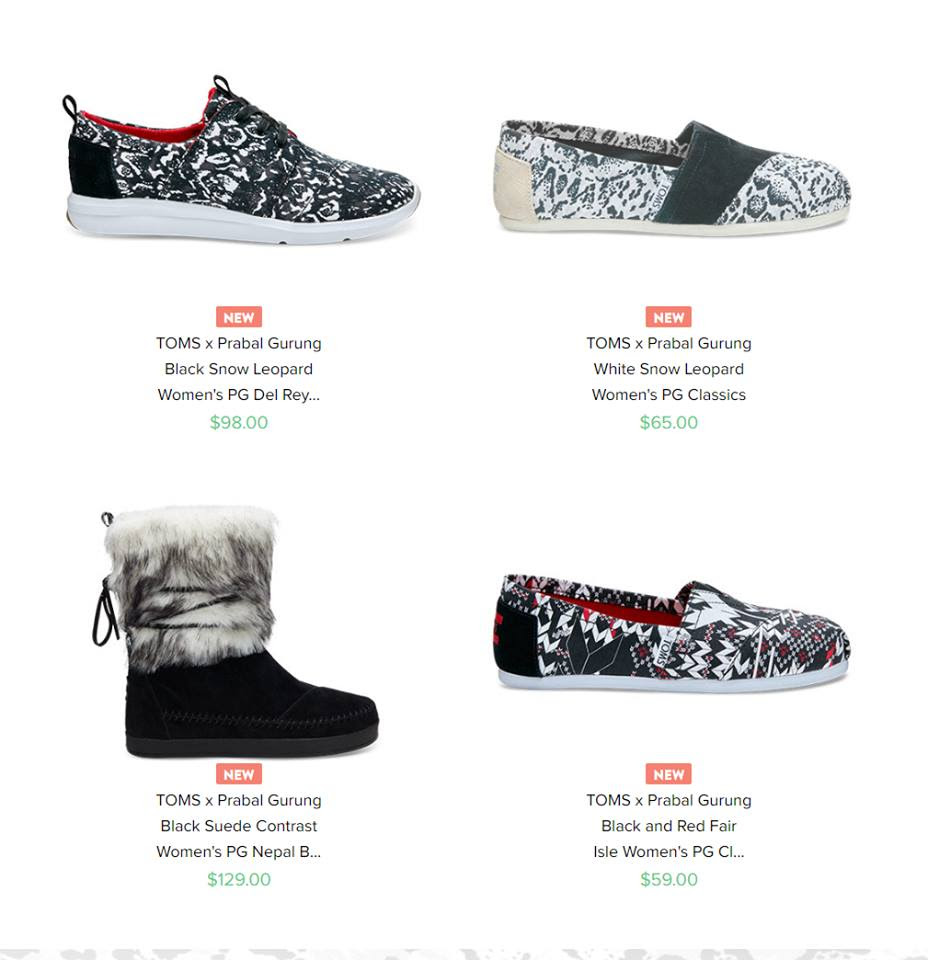Viewport: 928px width, 960px height.
Task: Open the fur-trimmed black suede boot image
Action: [236, 632]
